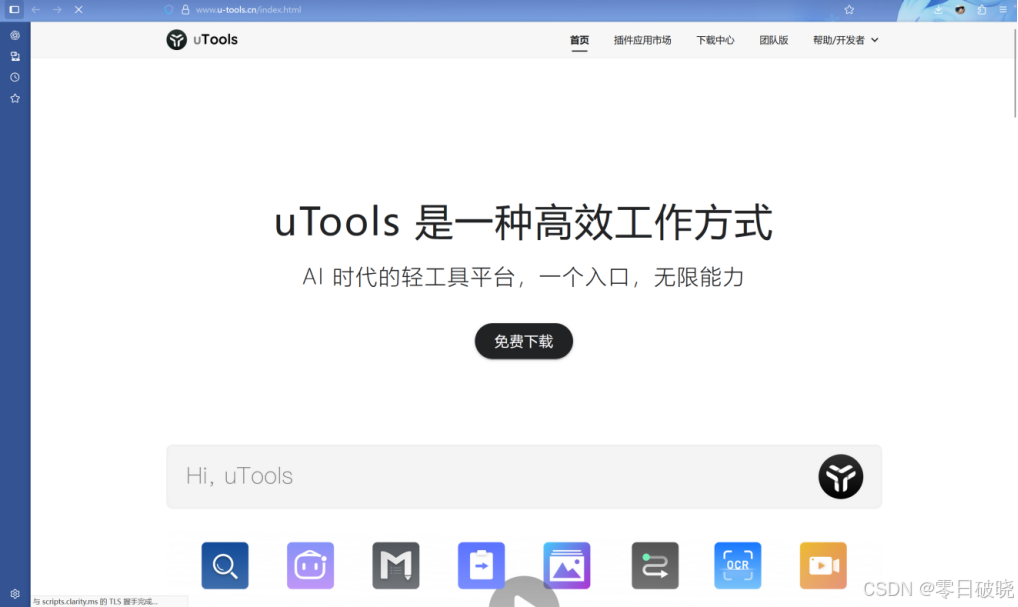Image resolution: width=1018 pixels, height=607 pixels.
Task: Open bookmarks star in the sidebar
Action: point(15,99)
